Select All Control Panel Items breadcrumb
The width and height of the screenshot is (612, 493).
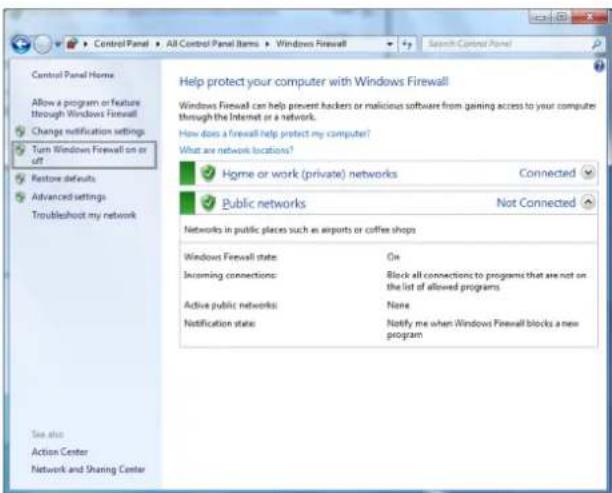tap(212, 44)
